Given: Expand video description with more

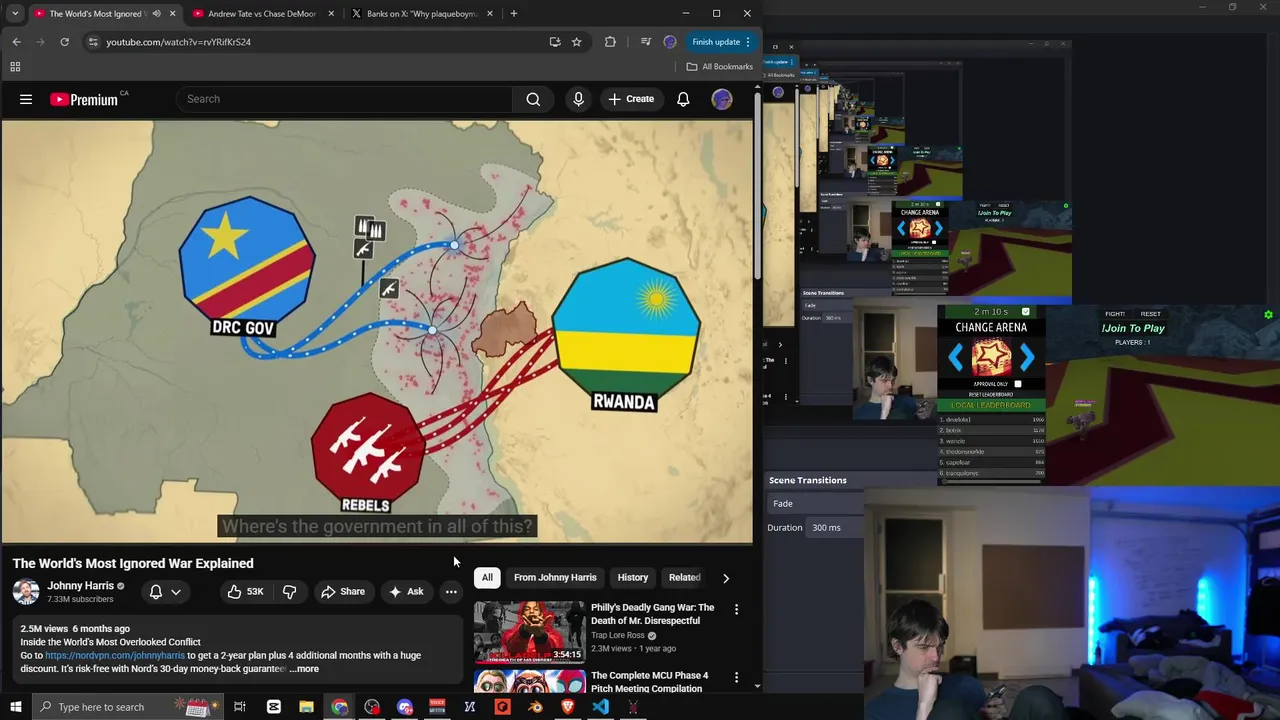Looking at the screenshot, I should click(304, 669).
